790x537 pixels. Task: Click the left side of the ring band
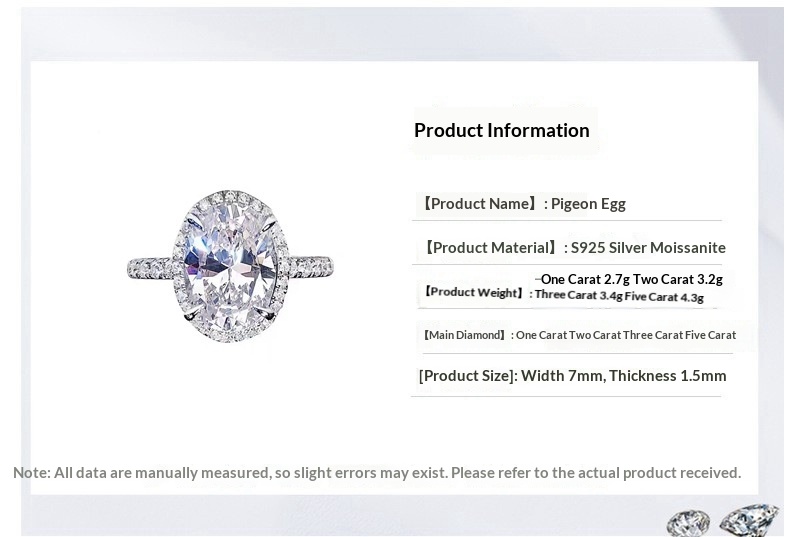[150, 267]
